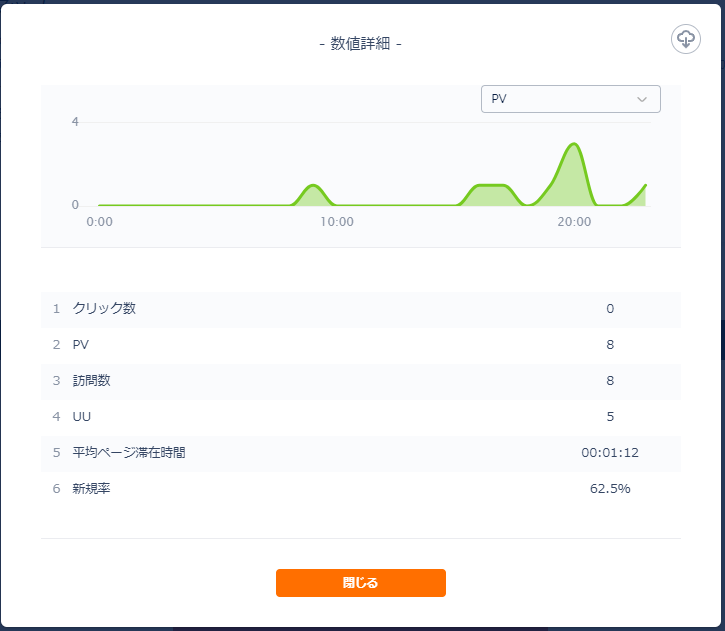Click the chart peak near 20:00
Image resolution: width=725 pixels, height=631 pixels.
click(x=574, y=144)
